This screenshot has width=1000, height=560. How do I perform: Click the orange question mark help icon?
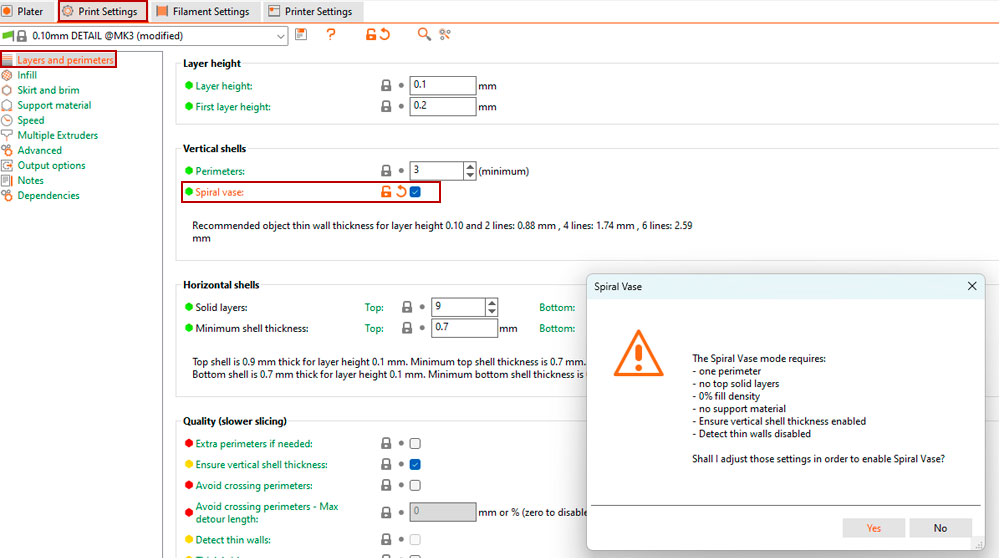331,35
